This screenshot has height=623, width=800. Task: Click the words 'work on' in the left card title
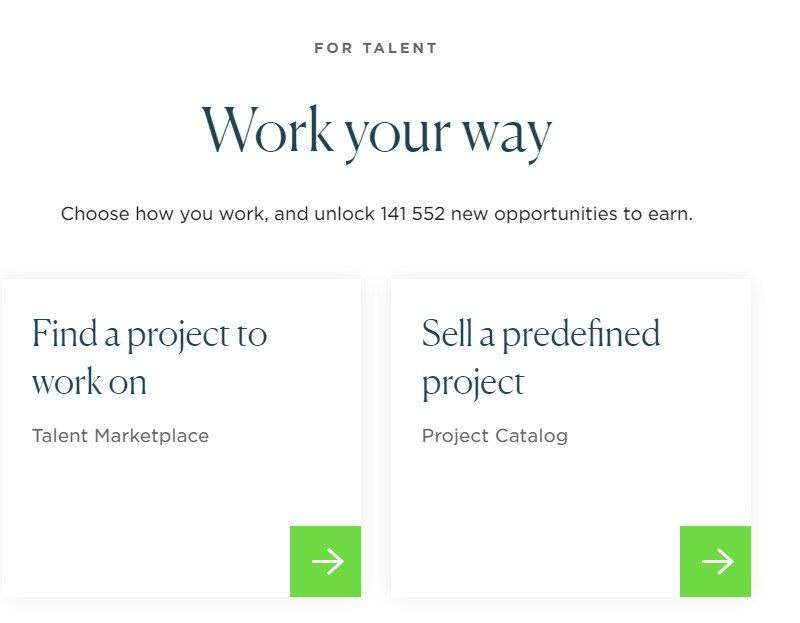[89, 382]
